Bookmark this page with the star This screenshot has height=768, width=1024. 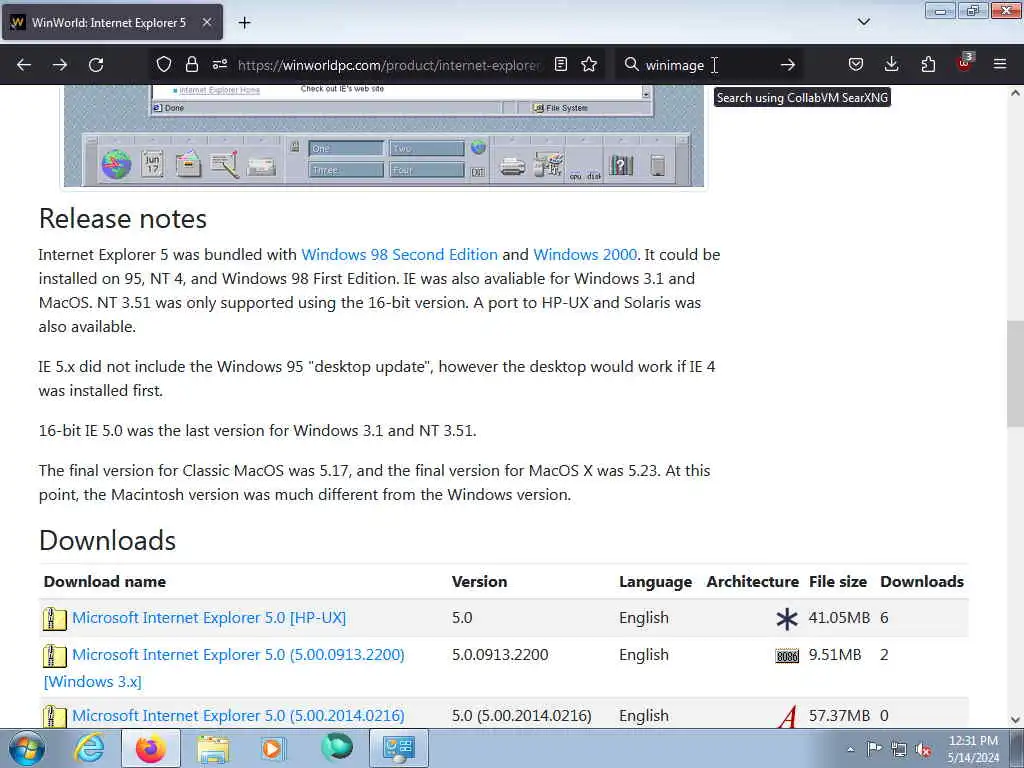(589, 65)
